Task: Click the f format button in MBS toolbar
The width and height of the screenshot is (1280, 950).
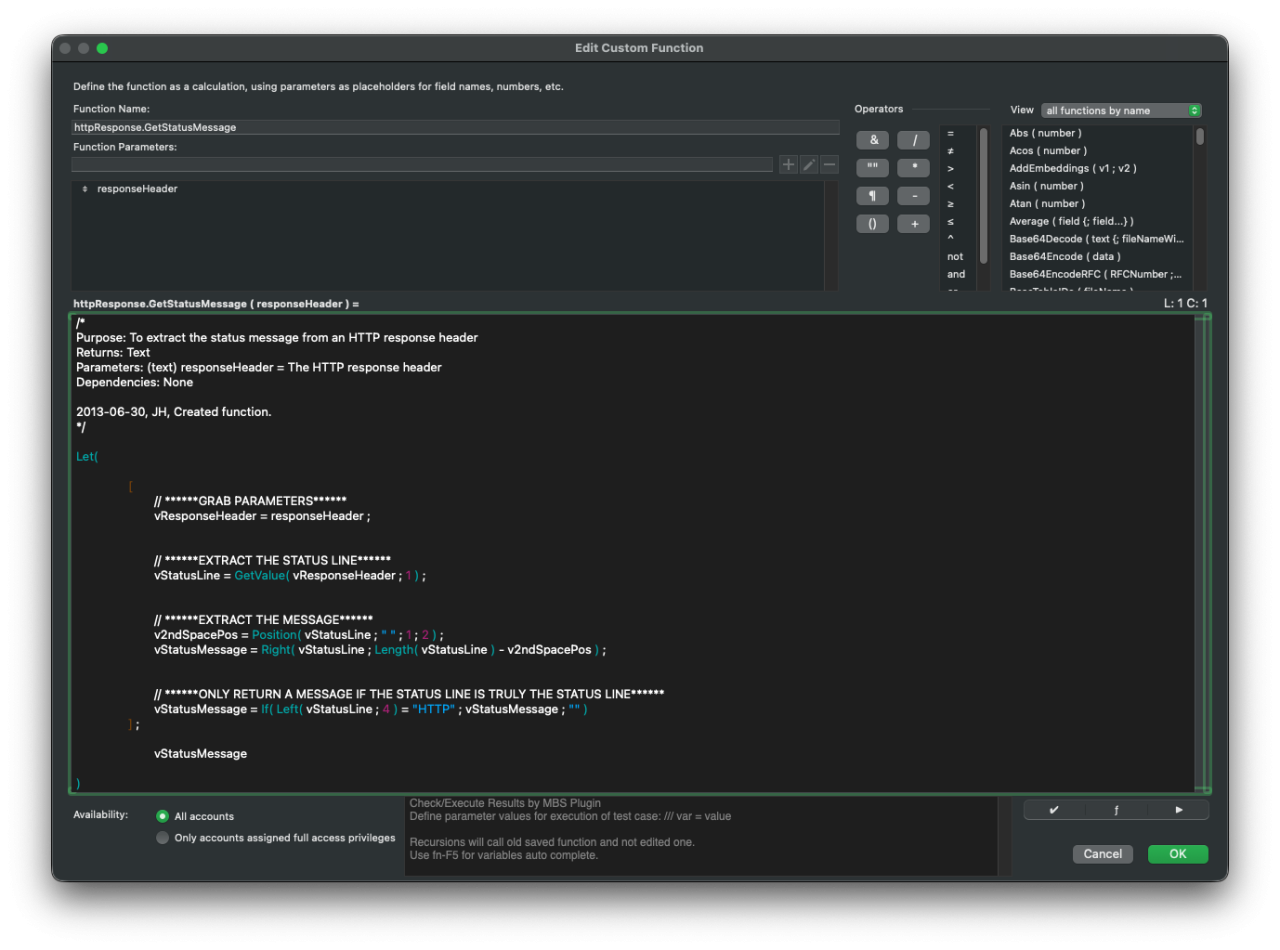Action: (1116, 810)
